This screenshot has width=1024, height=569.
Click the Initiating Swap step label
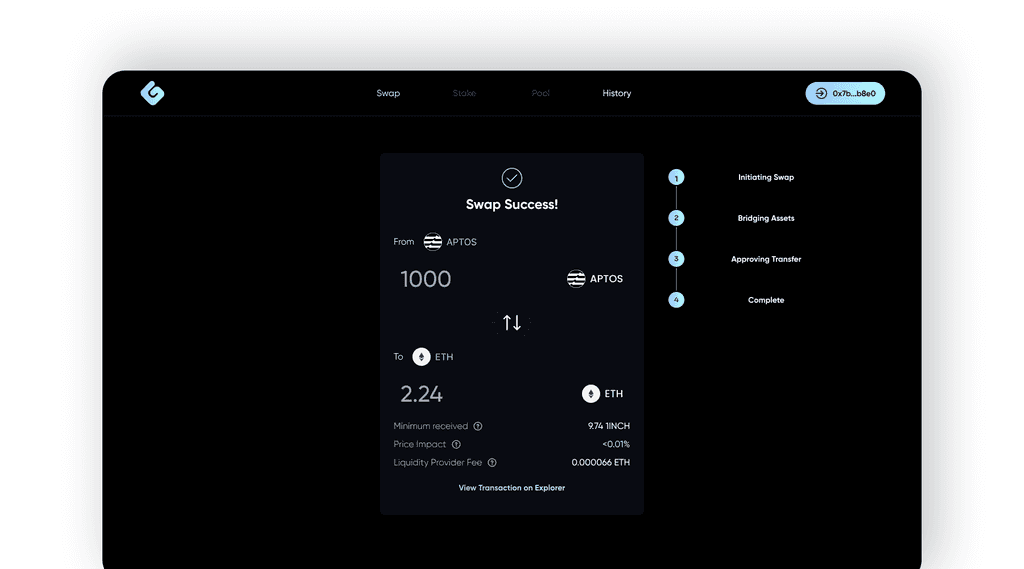(766, 177)
